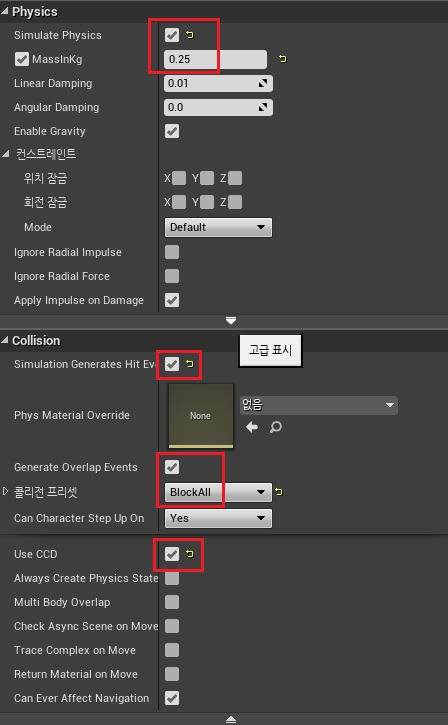Enable Ignore Radial Impulse checkbox
Viewport: 448px width, 725px height.
point(172,252)
